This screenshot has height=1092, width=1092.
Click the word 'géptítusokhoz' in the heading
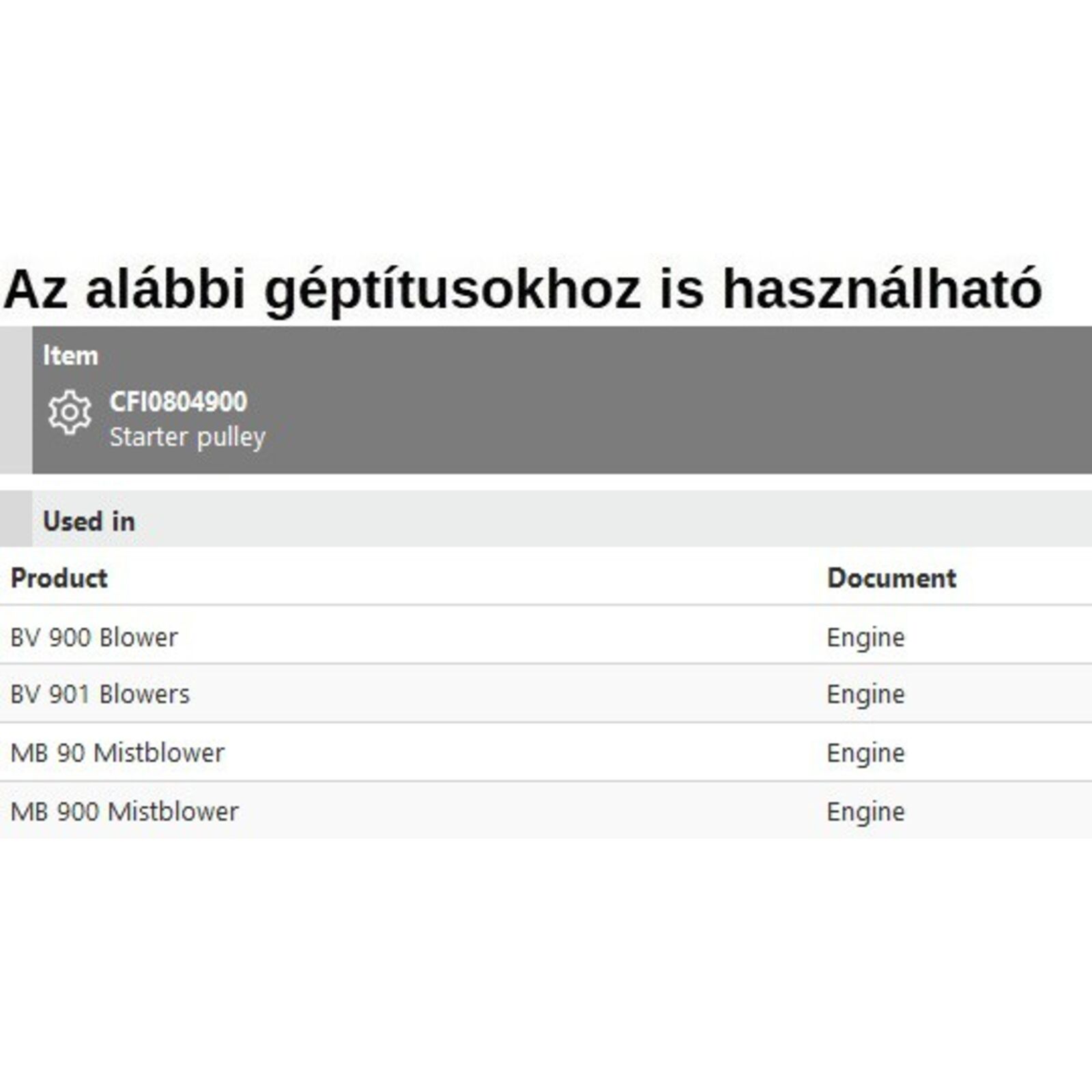[452, 289]
